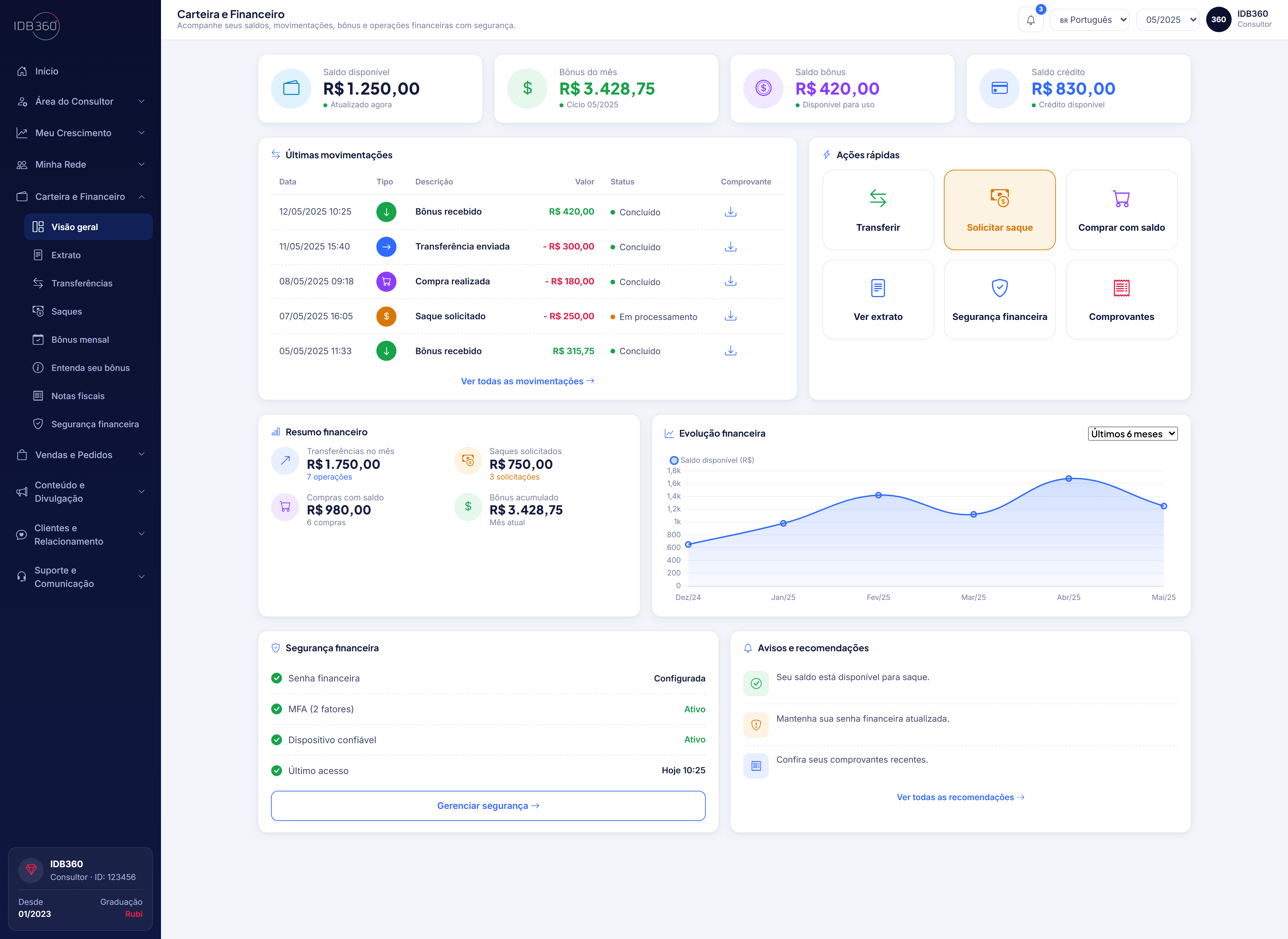
Task: Expand the Minha Rede menu
Action: [x=80, y=165]
